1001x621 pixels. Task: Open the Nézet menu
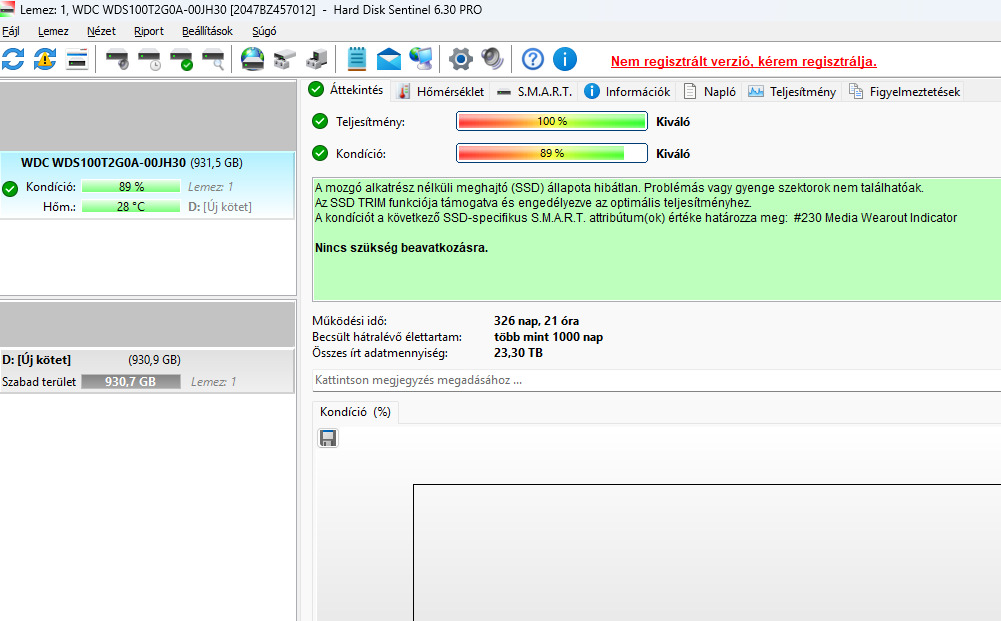tap(102, 31)
